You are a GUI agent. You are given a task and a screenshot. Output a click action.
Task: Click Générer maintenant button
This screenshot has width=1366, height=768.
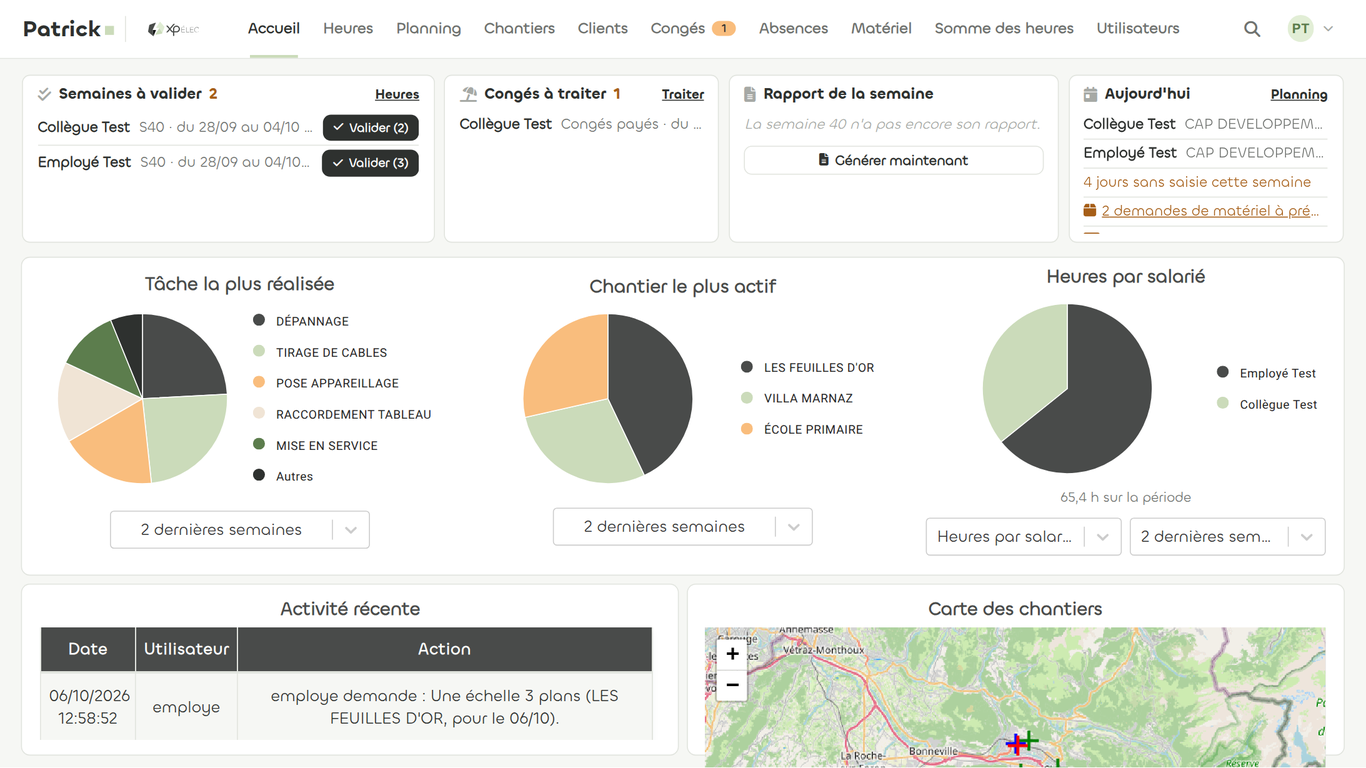click(893, 160)
